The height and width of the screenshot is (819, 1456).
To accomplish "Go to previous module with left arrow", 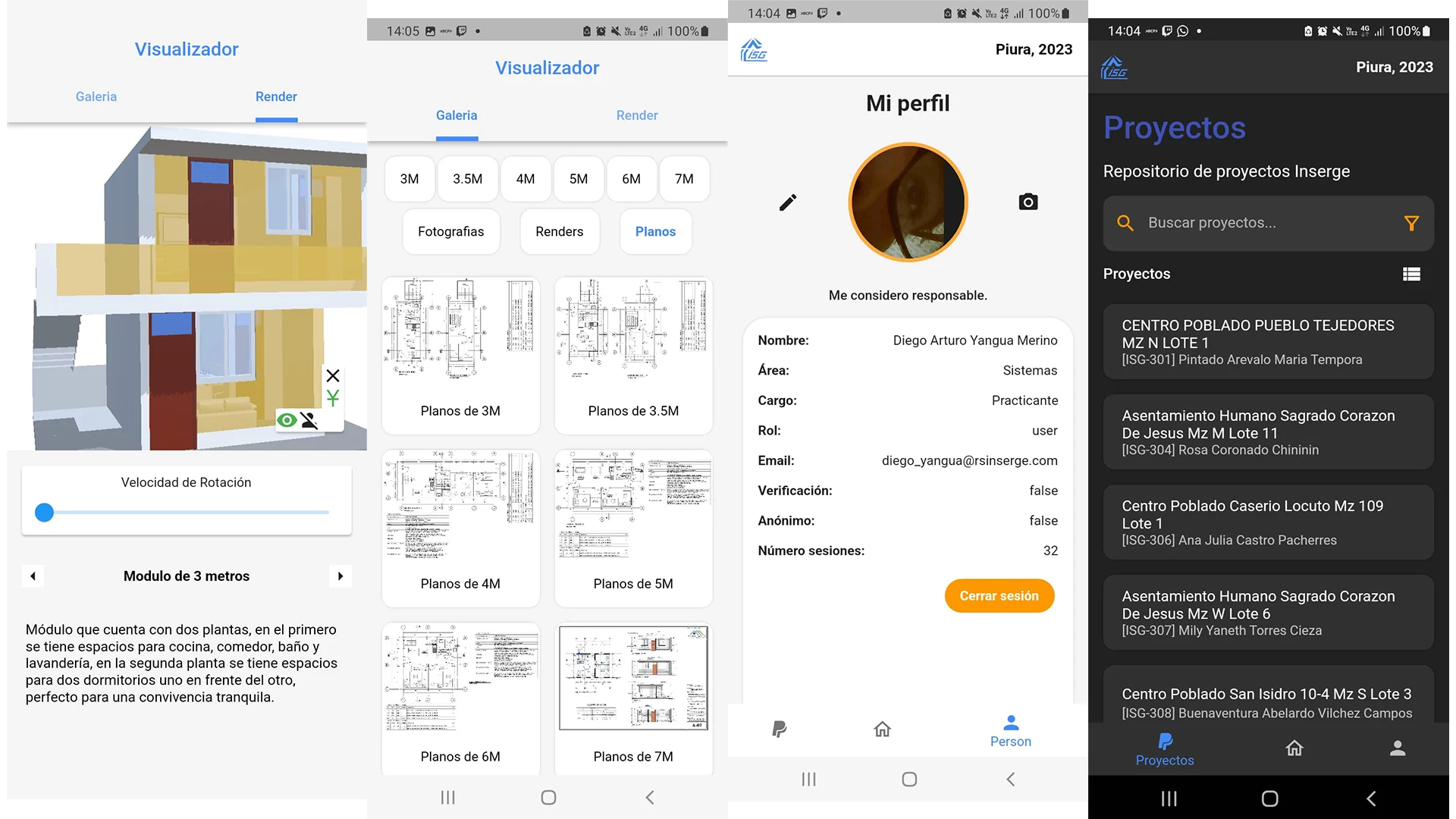I will click(33, 576).
